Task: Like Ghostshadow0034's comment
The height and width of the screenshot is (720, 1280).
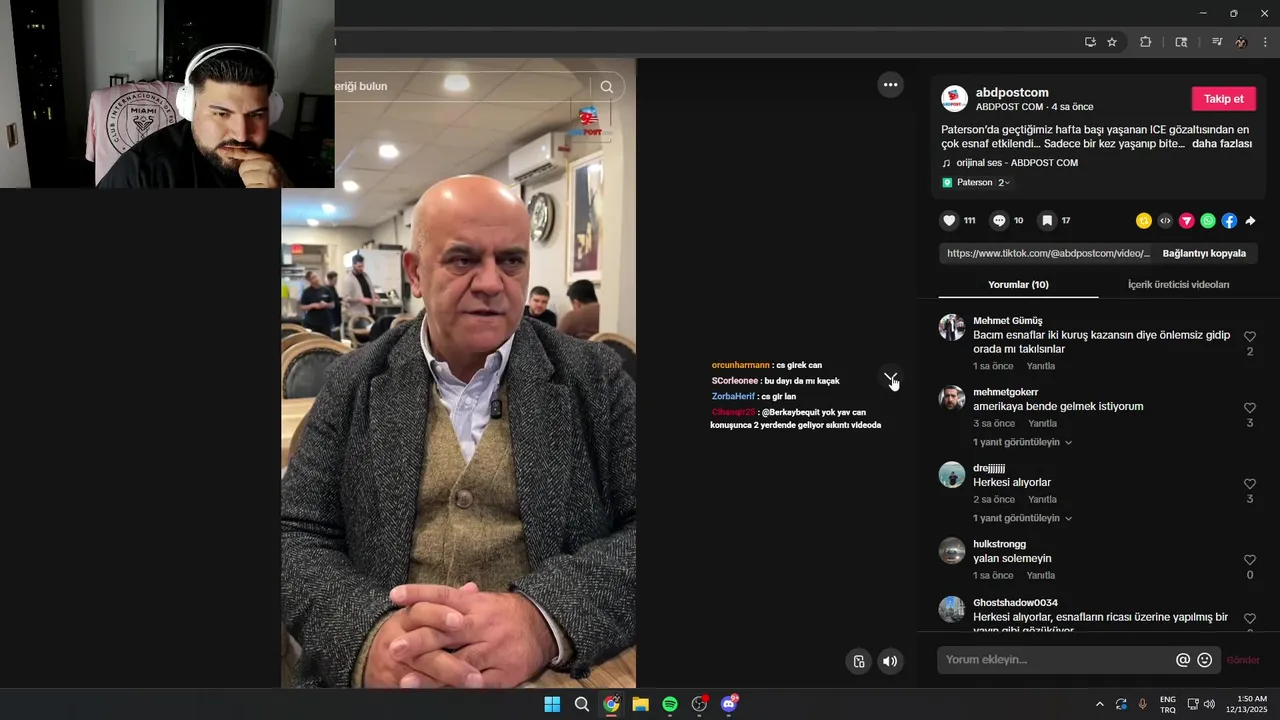Action: coord(1249,619)
